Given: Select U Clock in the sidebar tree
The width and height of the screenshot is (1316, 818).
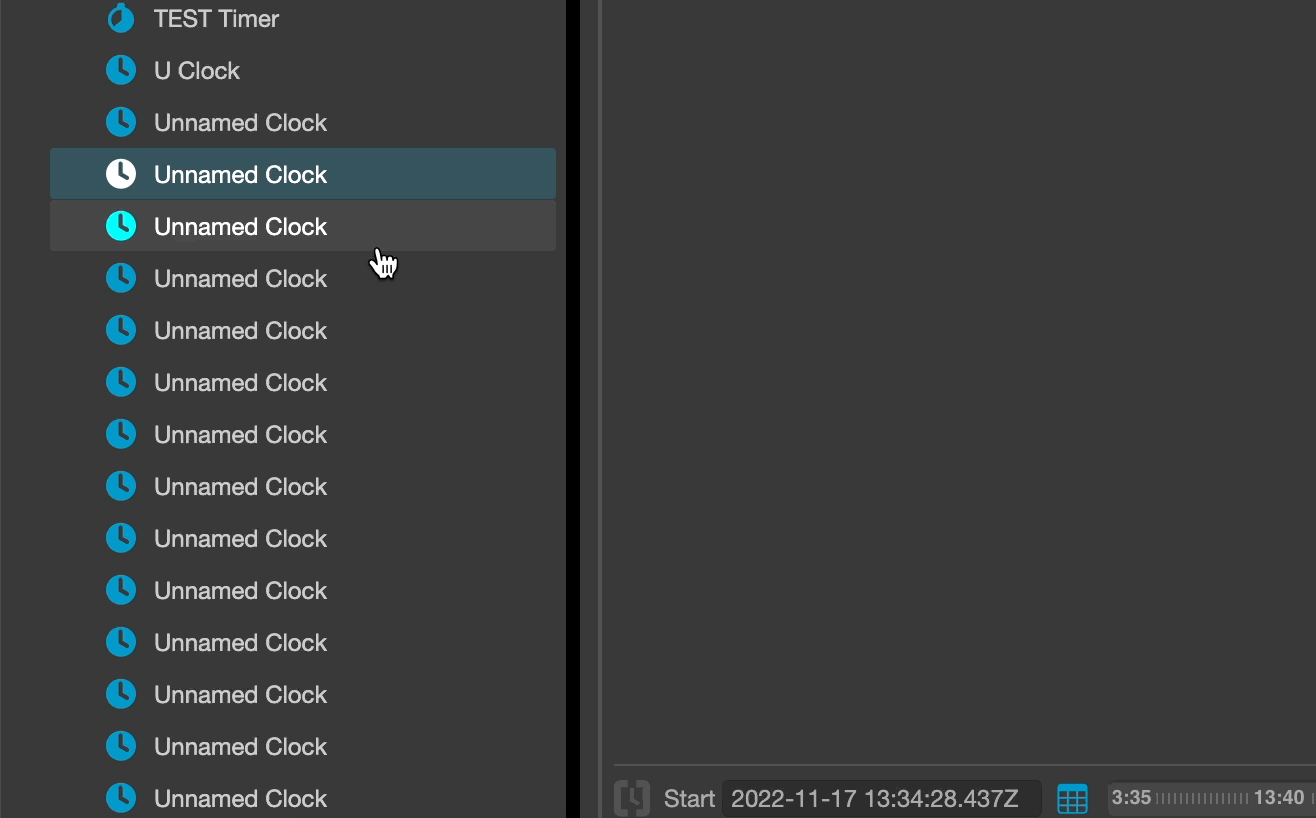Looking at the screenshot, I should point(196,70).
